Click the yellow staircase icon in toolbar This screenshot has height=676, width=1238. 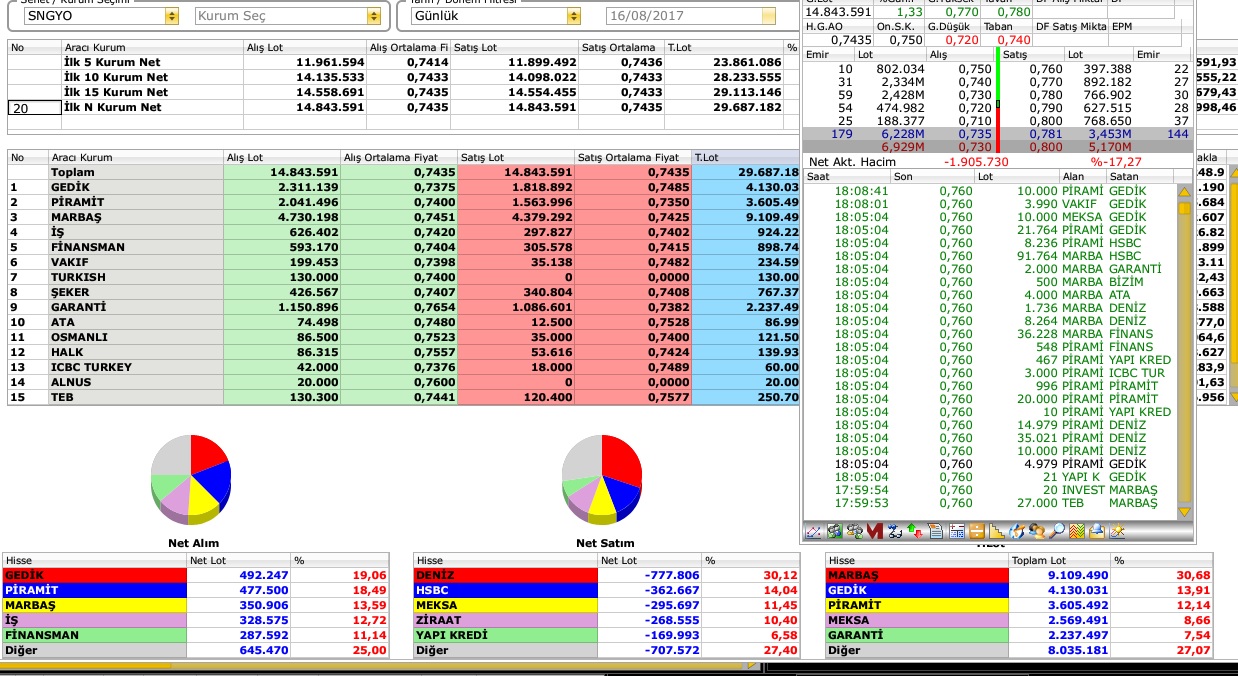(997, 531)
